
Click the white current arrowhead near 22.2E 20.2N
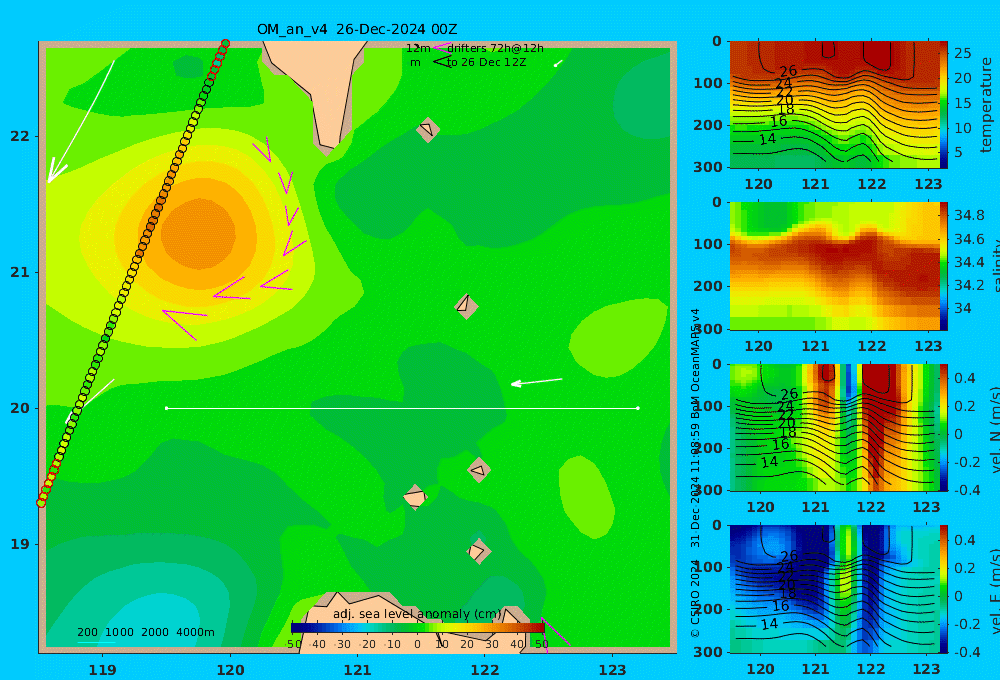pyautogui.click(x=517, y=383)
